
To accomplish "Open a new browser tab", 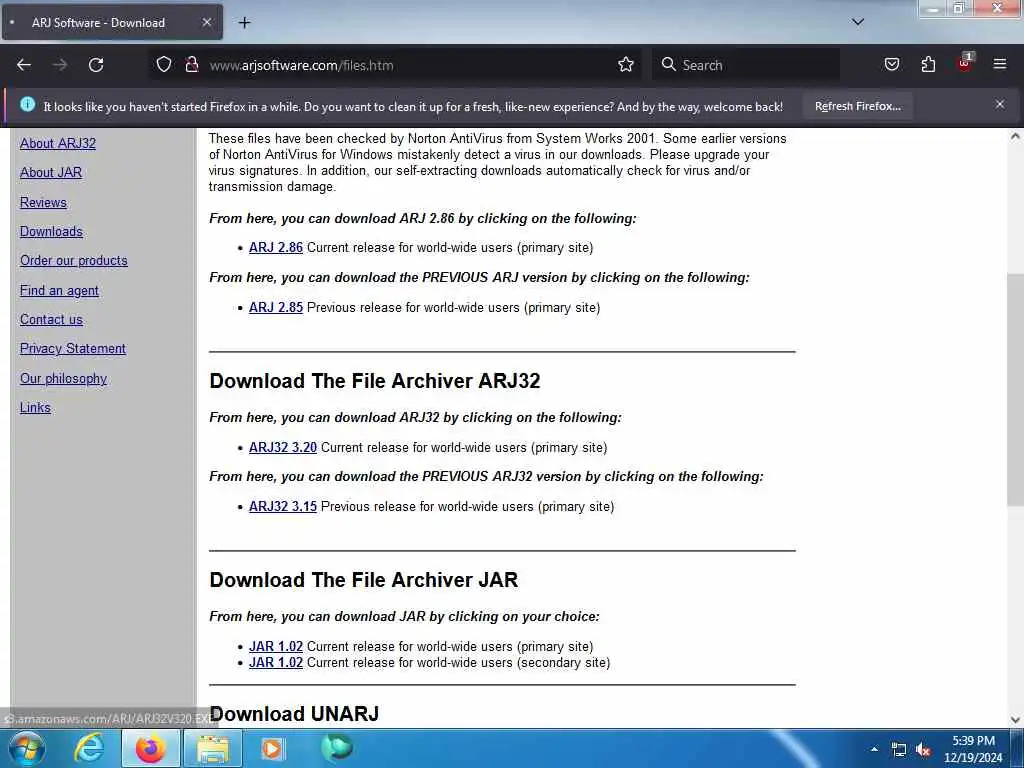I will click(x=244, y=23).
